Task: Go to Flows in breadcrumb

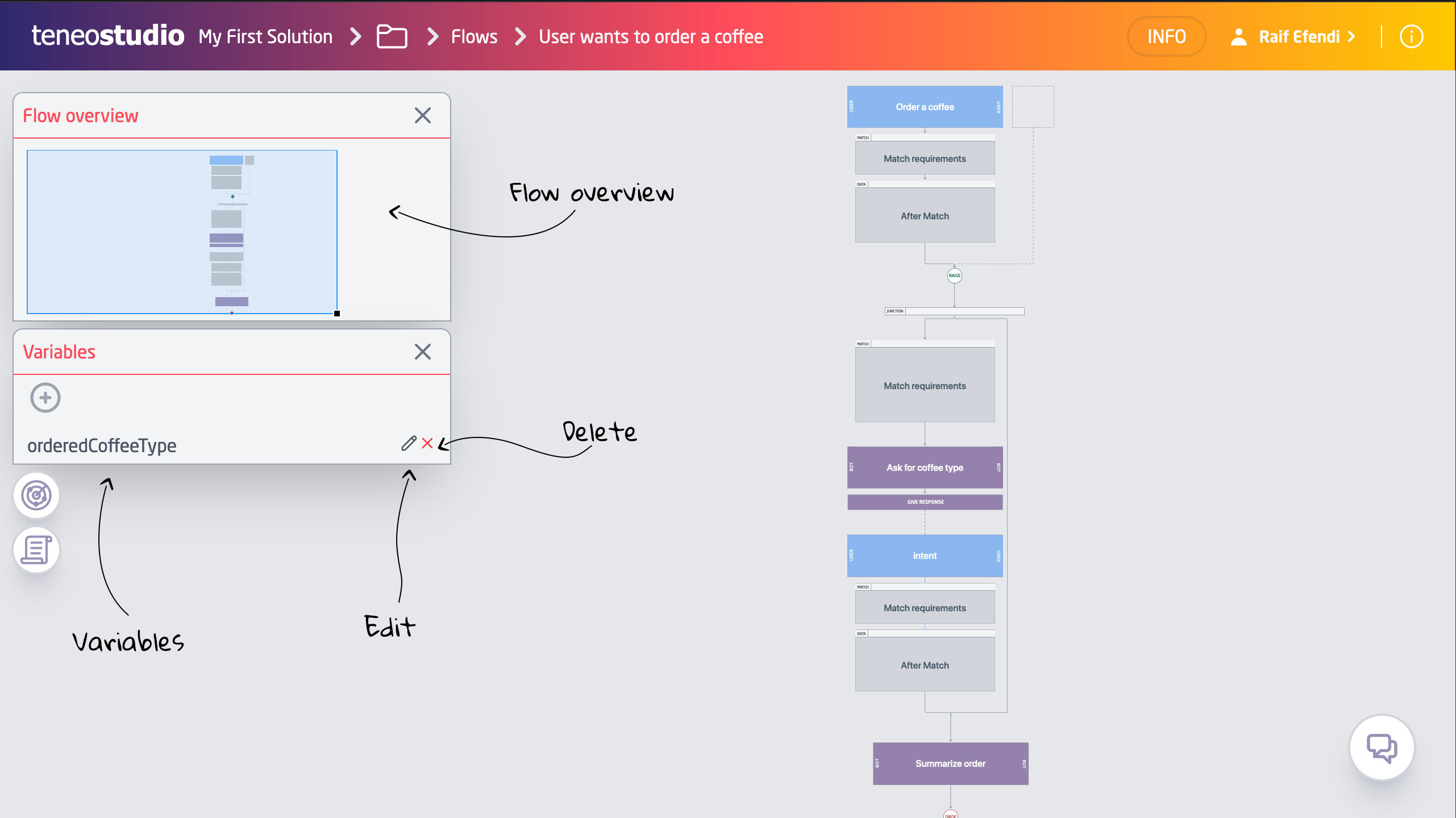Action: pos(474,37)
